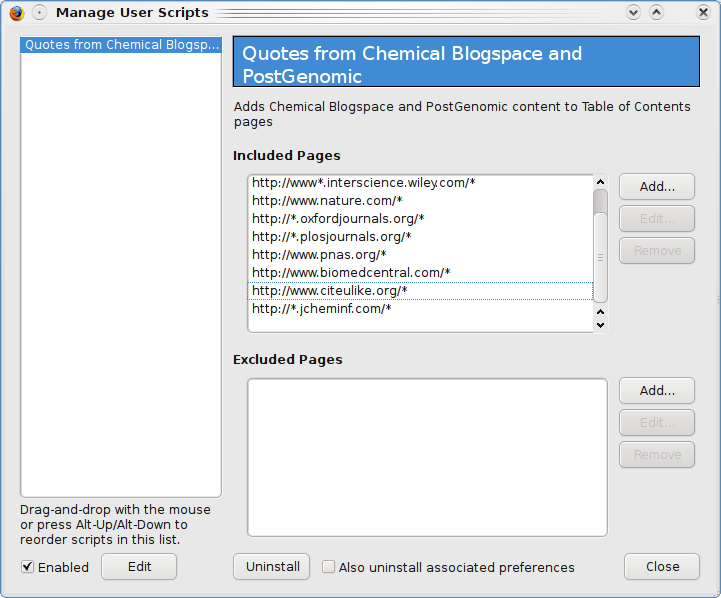Choose the http://*.jcheminf.com/* included page
This screenshot has width=721, height=598.
pyautogui.click(x=321, y=309)
